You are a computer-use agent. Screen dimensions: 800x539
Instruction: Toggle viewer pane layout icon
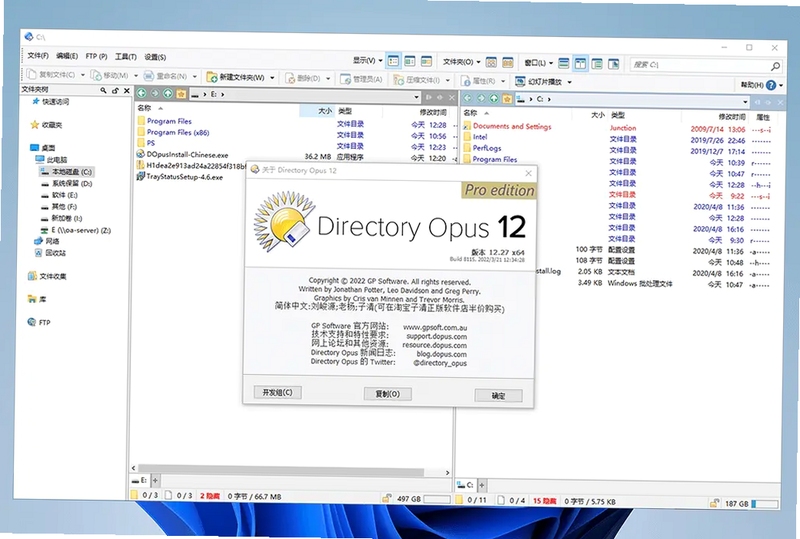point(614,64)
